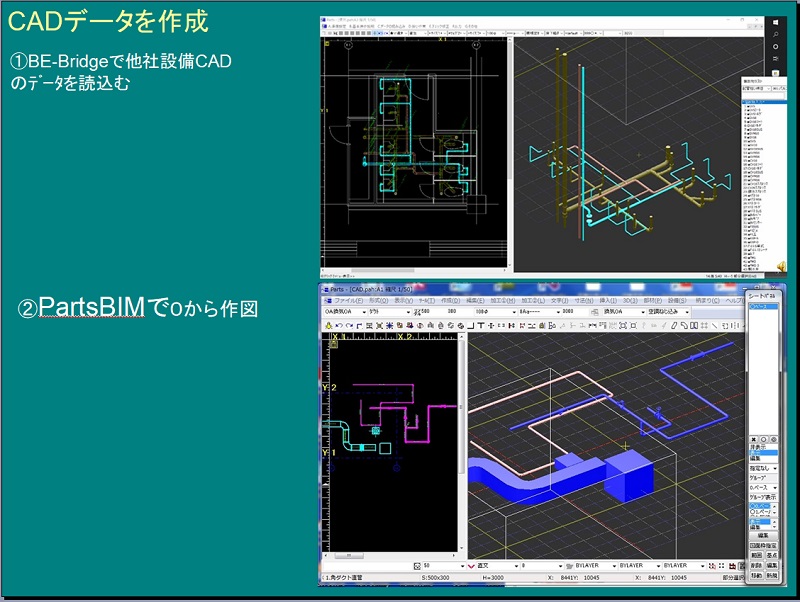
Task: Select the diagonal line tool icon
Action: (x=715, y=325)
